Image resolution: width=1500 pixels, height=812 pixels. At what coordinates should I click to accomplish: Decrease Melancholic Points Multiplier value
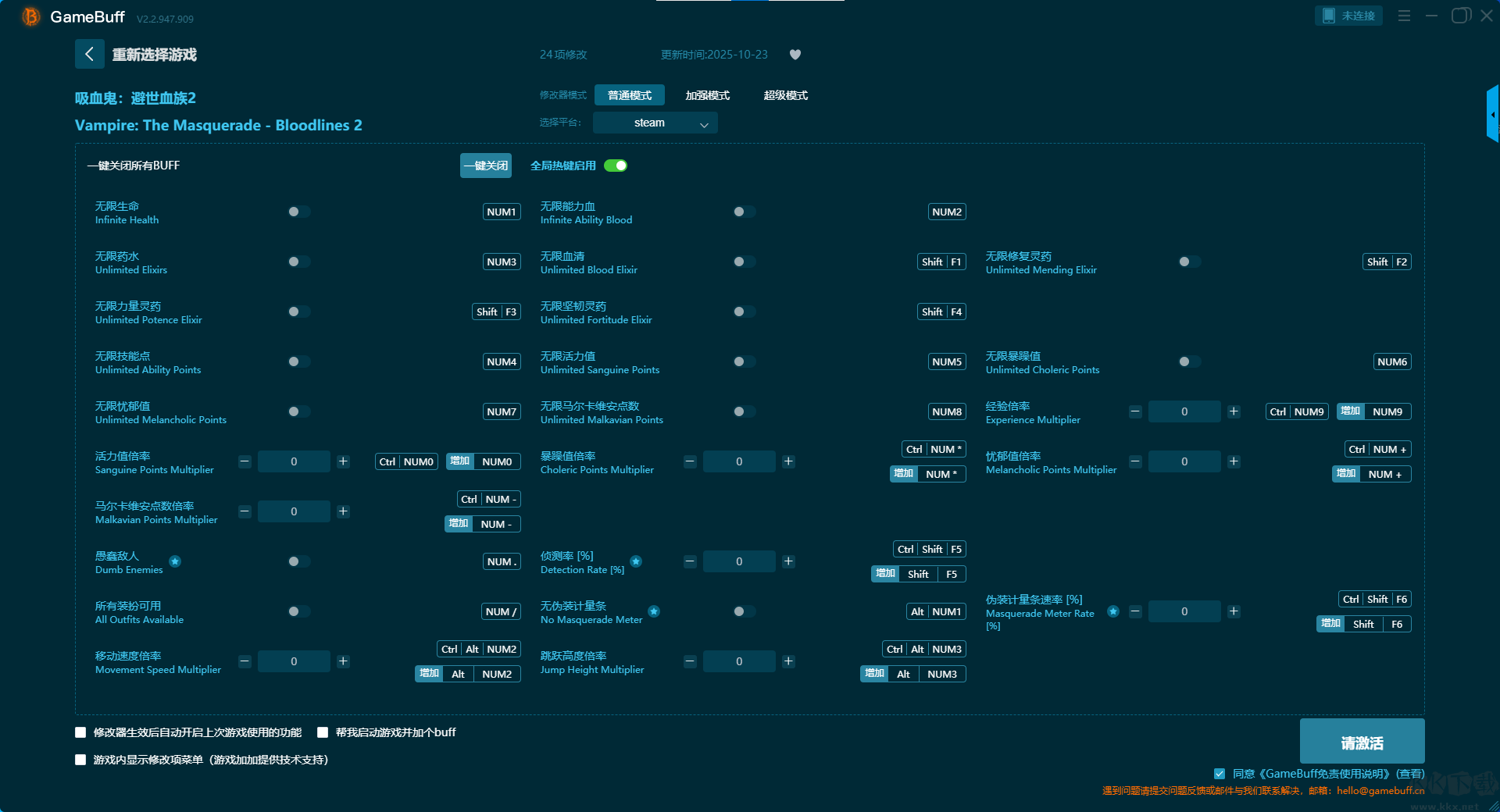(x=1135, y=461)
